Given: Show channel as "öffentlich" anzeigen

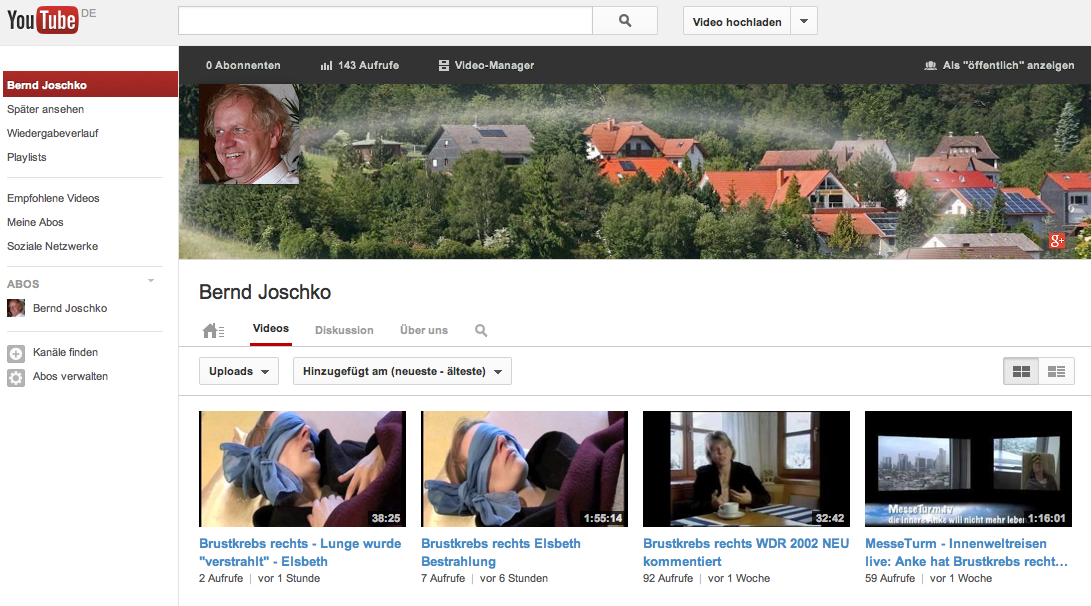Looking at the screenshot, I should pyautogui.click(x=999, y=65).
